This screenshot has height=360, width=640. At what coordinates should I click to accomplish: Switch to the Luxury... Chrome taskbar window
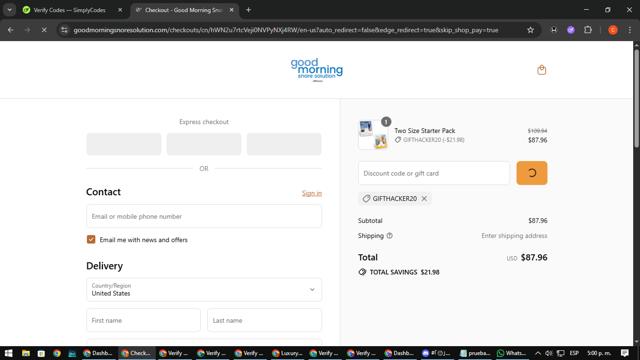coord(287,353)
